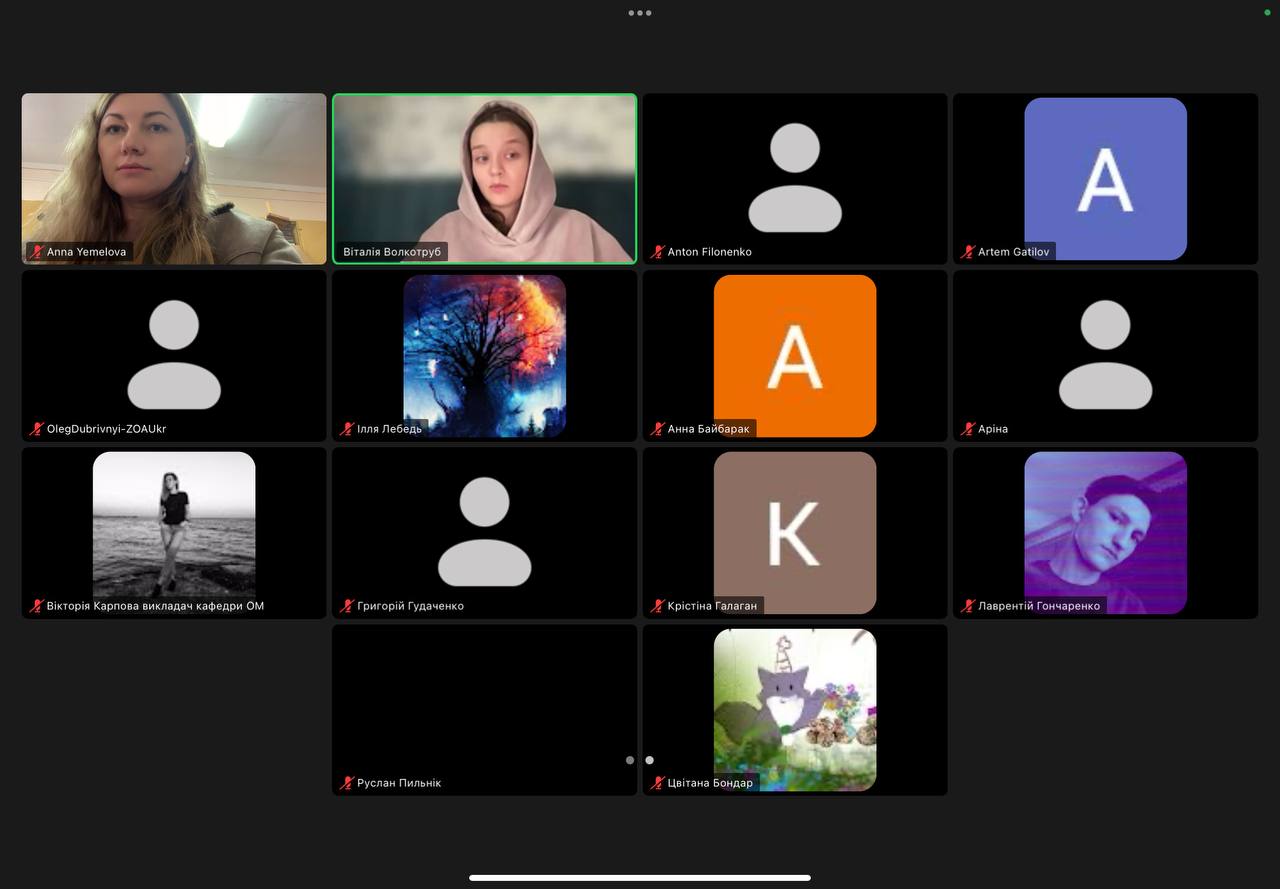Viewport: 1280px width, 889px height.
Task: Tap the orange "A" avatar of Анна Байбарак
Action: pos(795,355)
